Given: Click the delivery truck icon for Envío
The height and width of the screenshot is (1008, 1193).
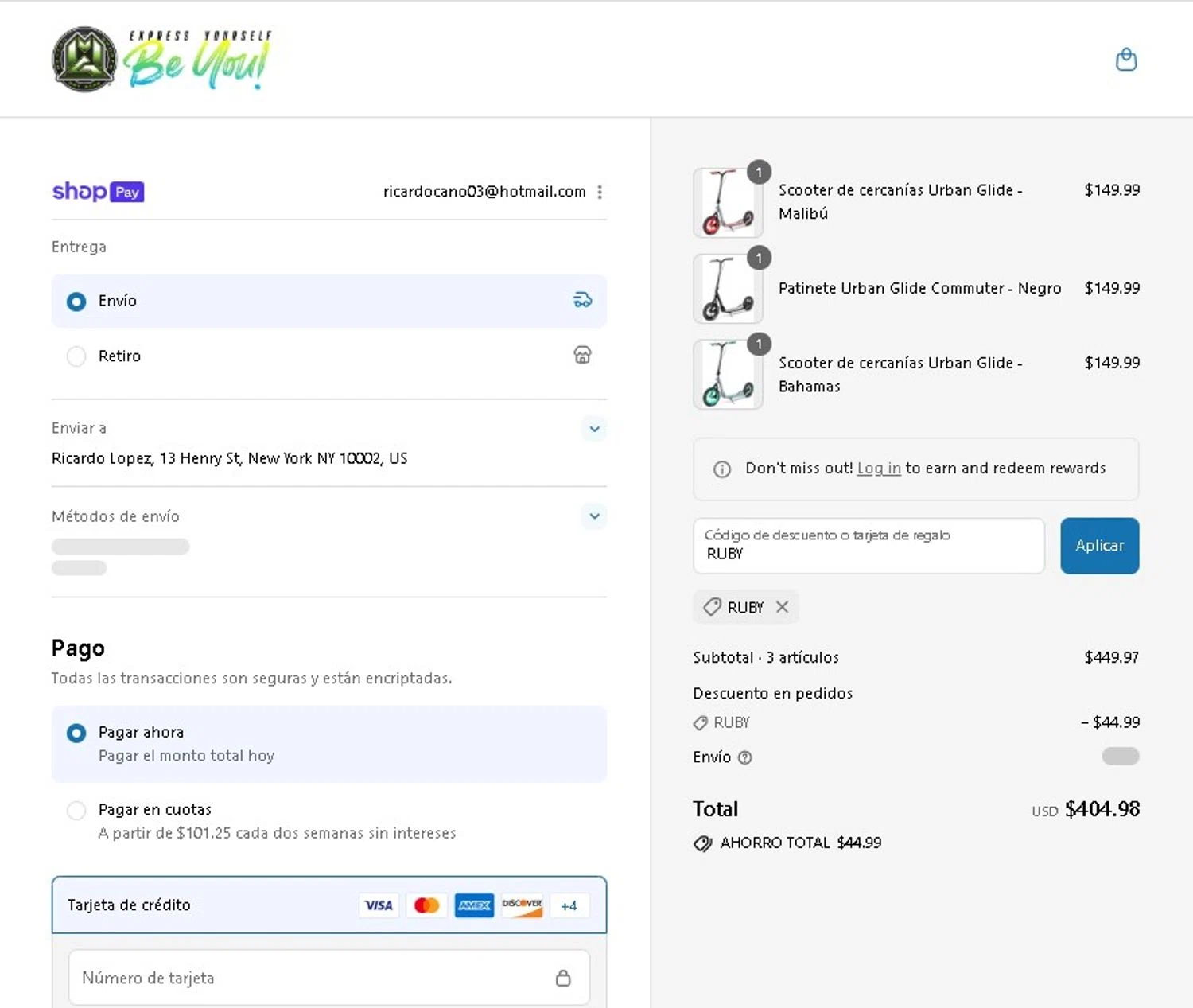Looking at the screenshot, I should tap(583, 300).
